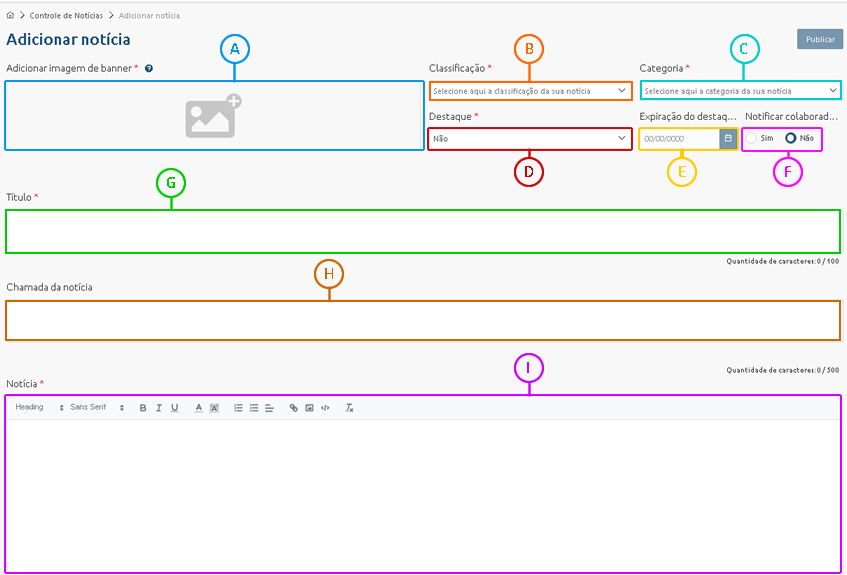The image size is (847, 575).
Task: Clear text formatting in the editor
Action: (x=350, y=408)
